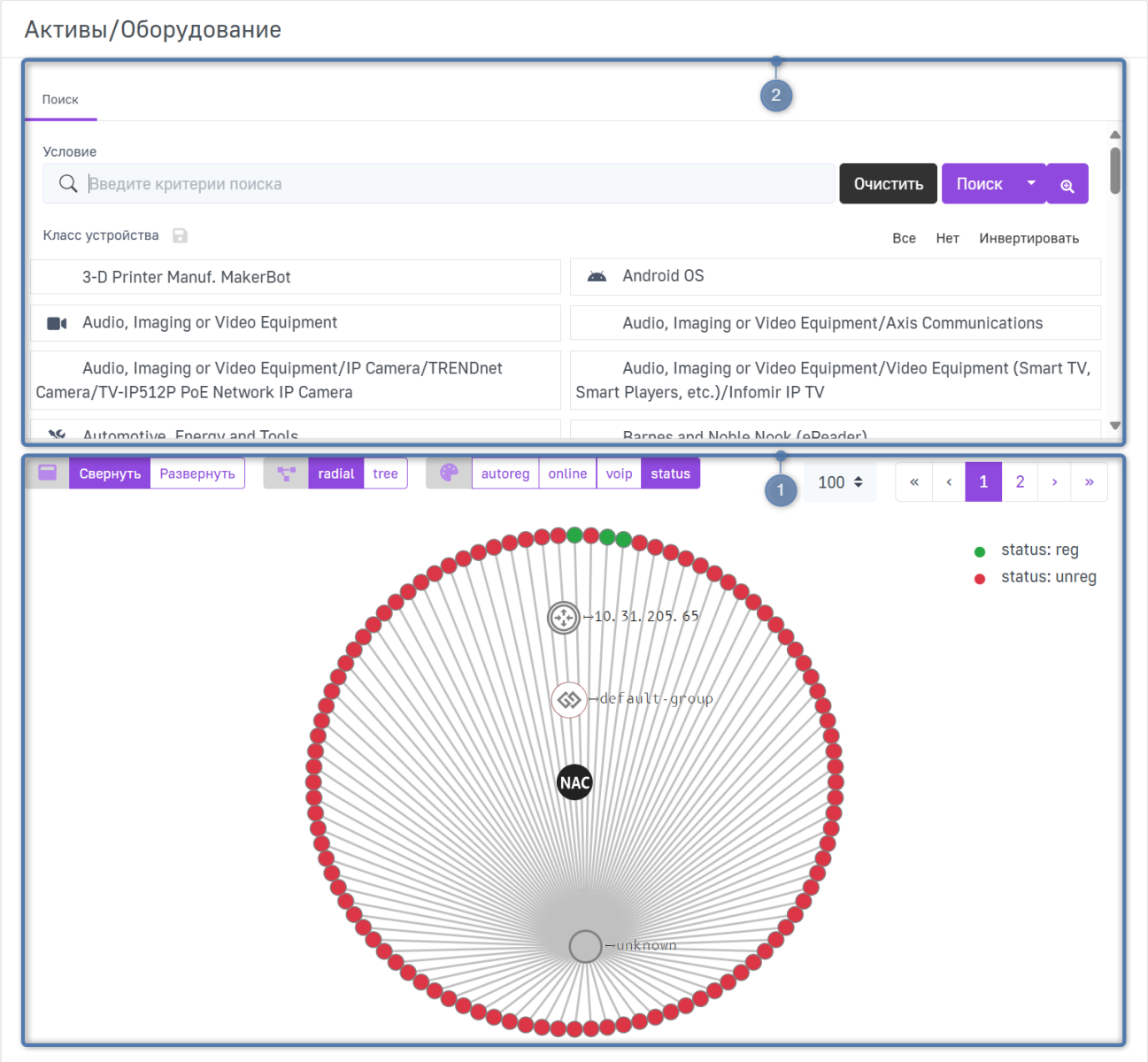The width and height of the screenshot is (1148, 1062).
Task: Go to the next page chevron
Action: pyautogui.click(x=1054, y=482)
